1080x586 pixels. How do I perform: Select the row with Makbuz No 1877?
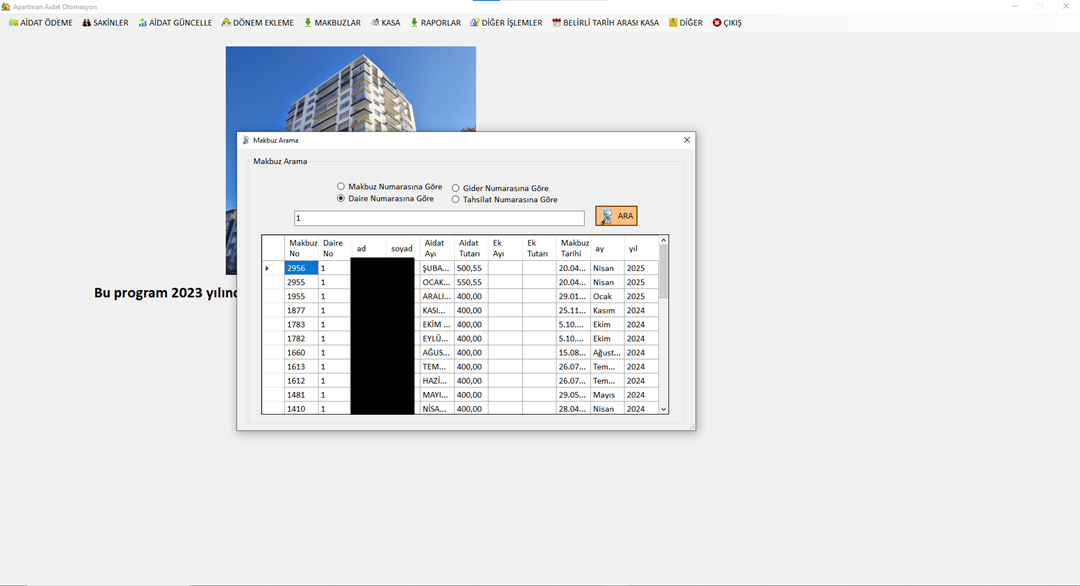[301, 311]
